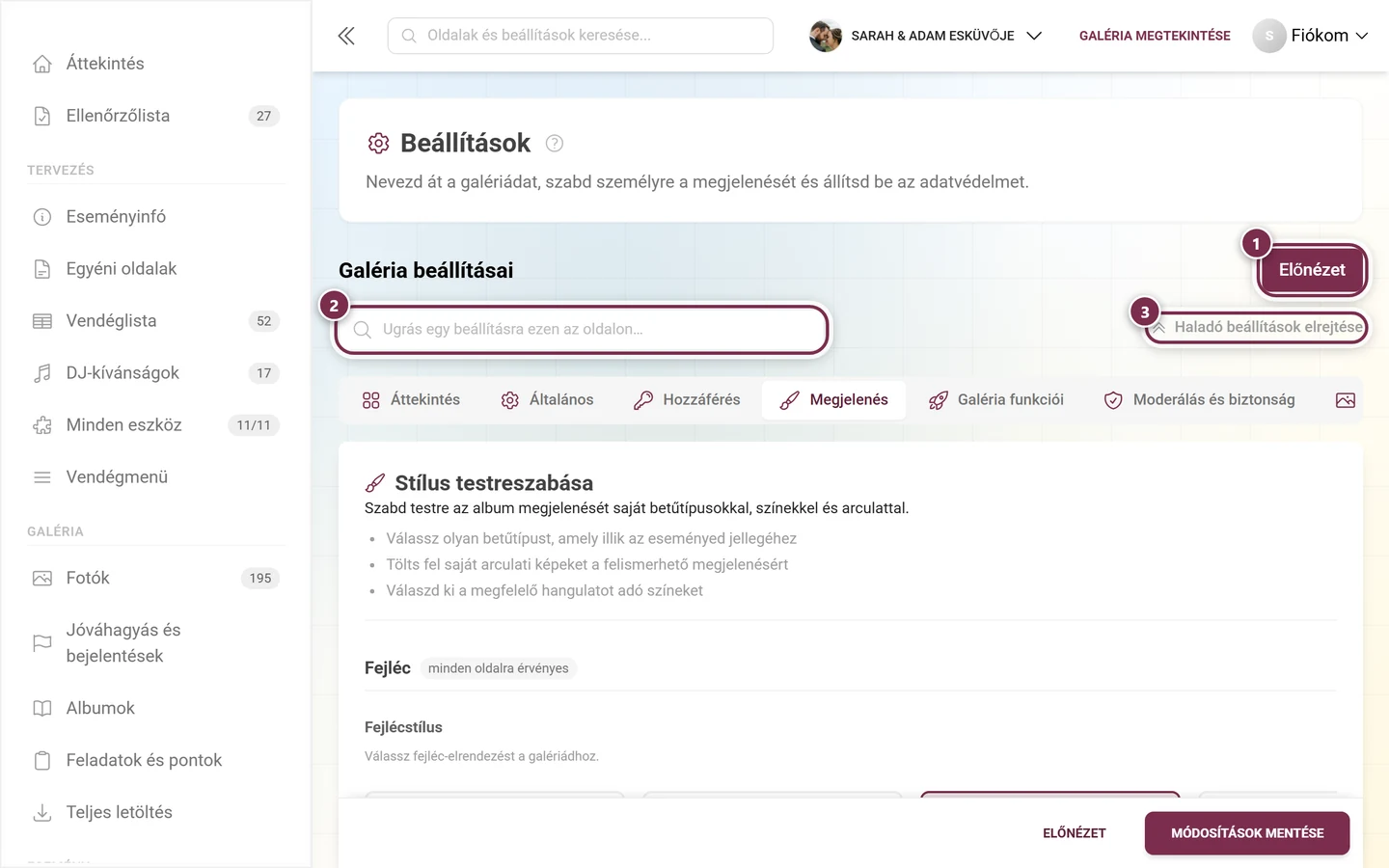
Task: Click the Teljes letöltés download icon
Action: 42,813
